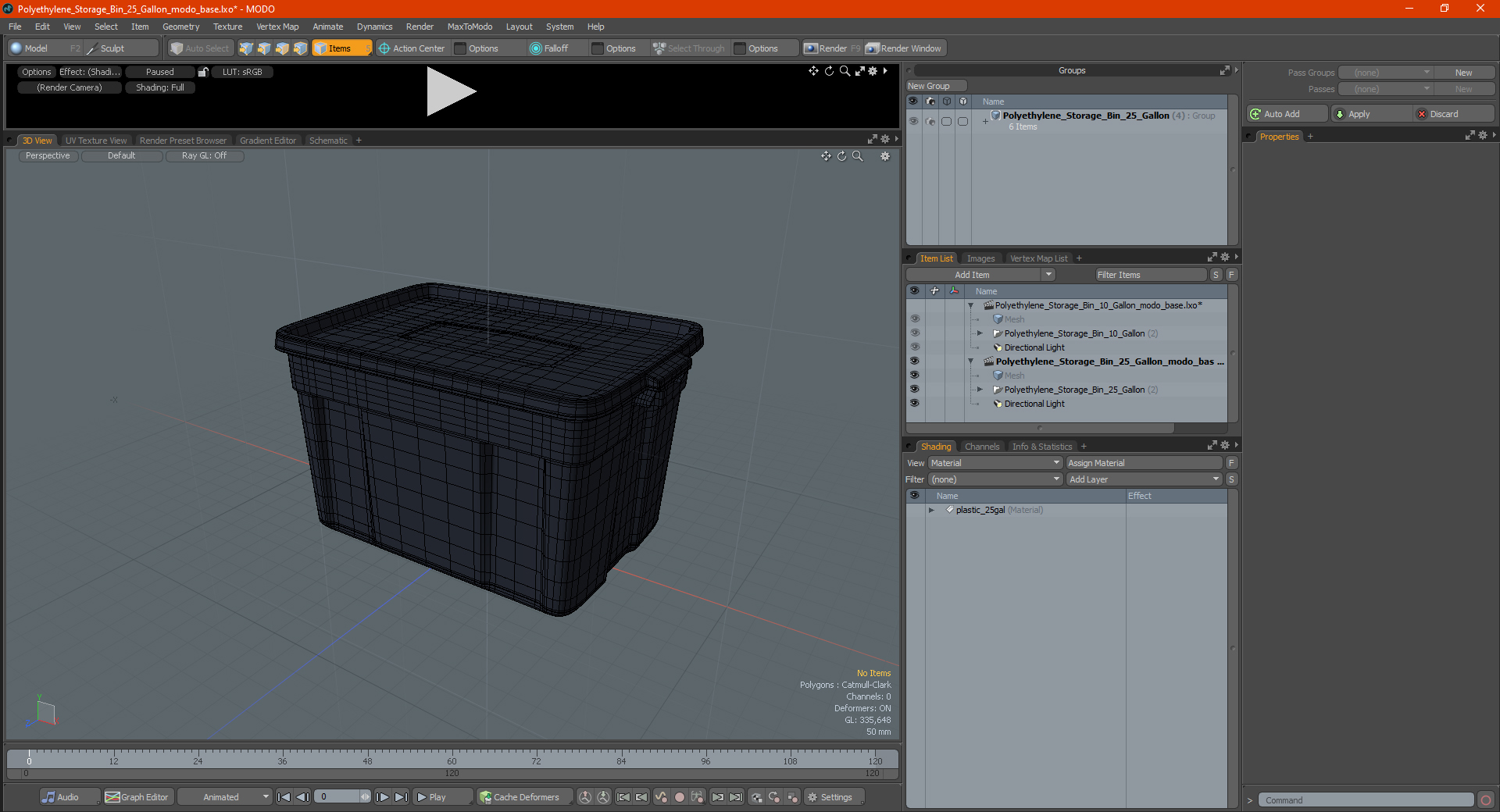Viewport: 1500px width, 812px height.
Task: Select Vertices selection mode icon
Action: (x=246, y=48)
